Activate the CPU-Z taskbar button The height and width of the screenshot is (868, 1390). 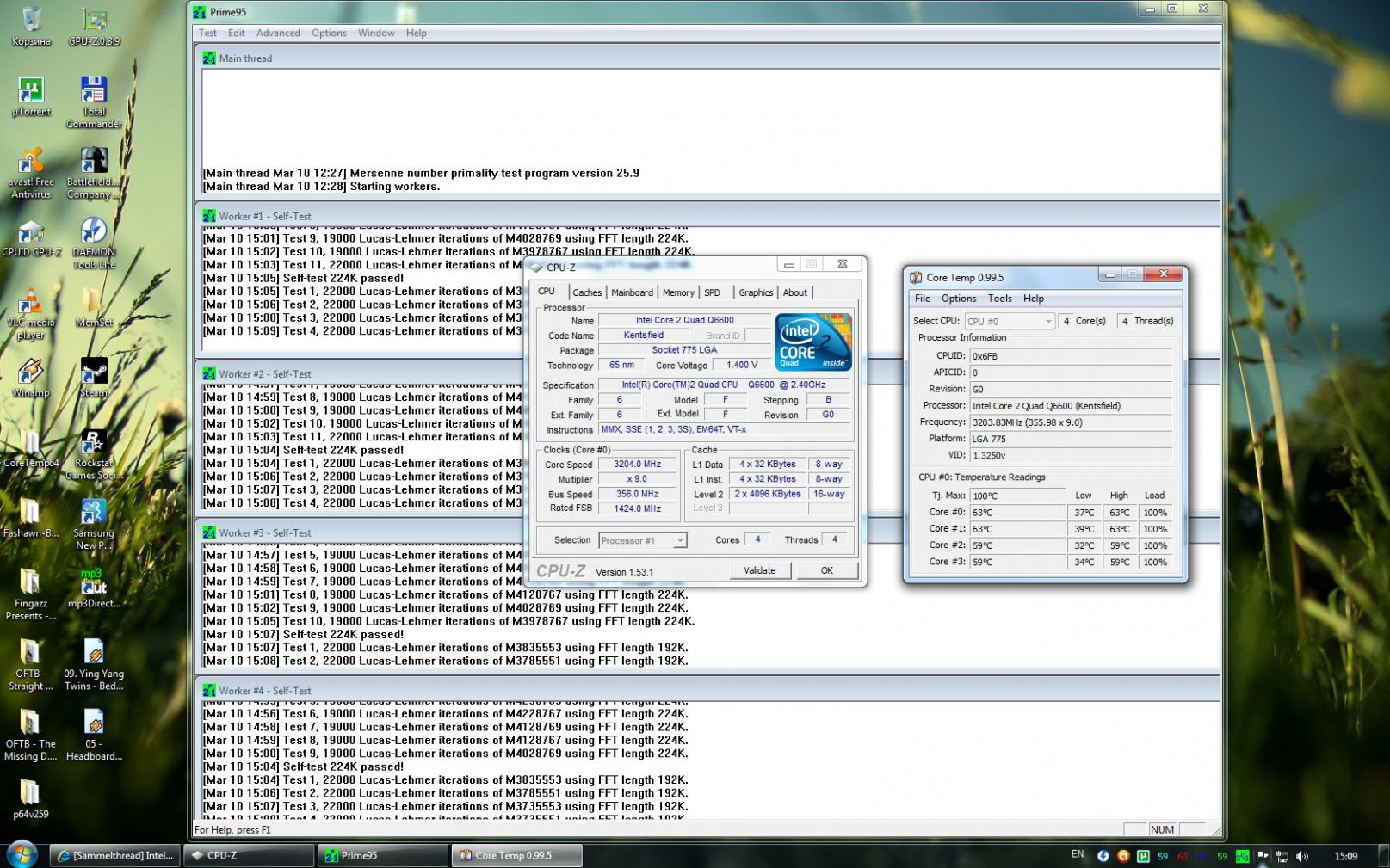[x=249, y=855]
